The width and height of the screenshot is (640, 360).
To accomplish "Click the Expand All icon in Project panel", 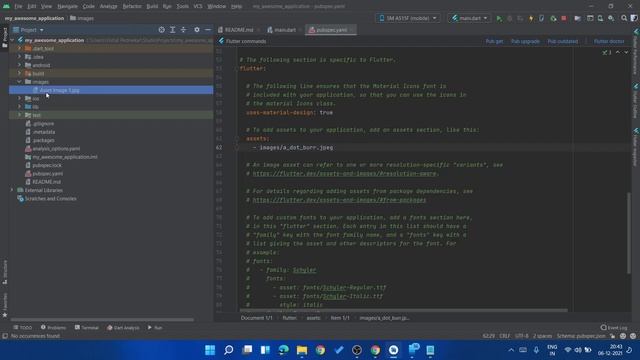I will [173, 30].
